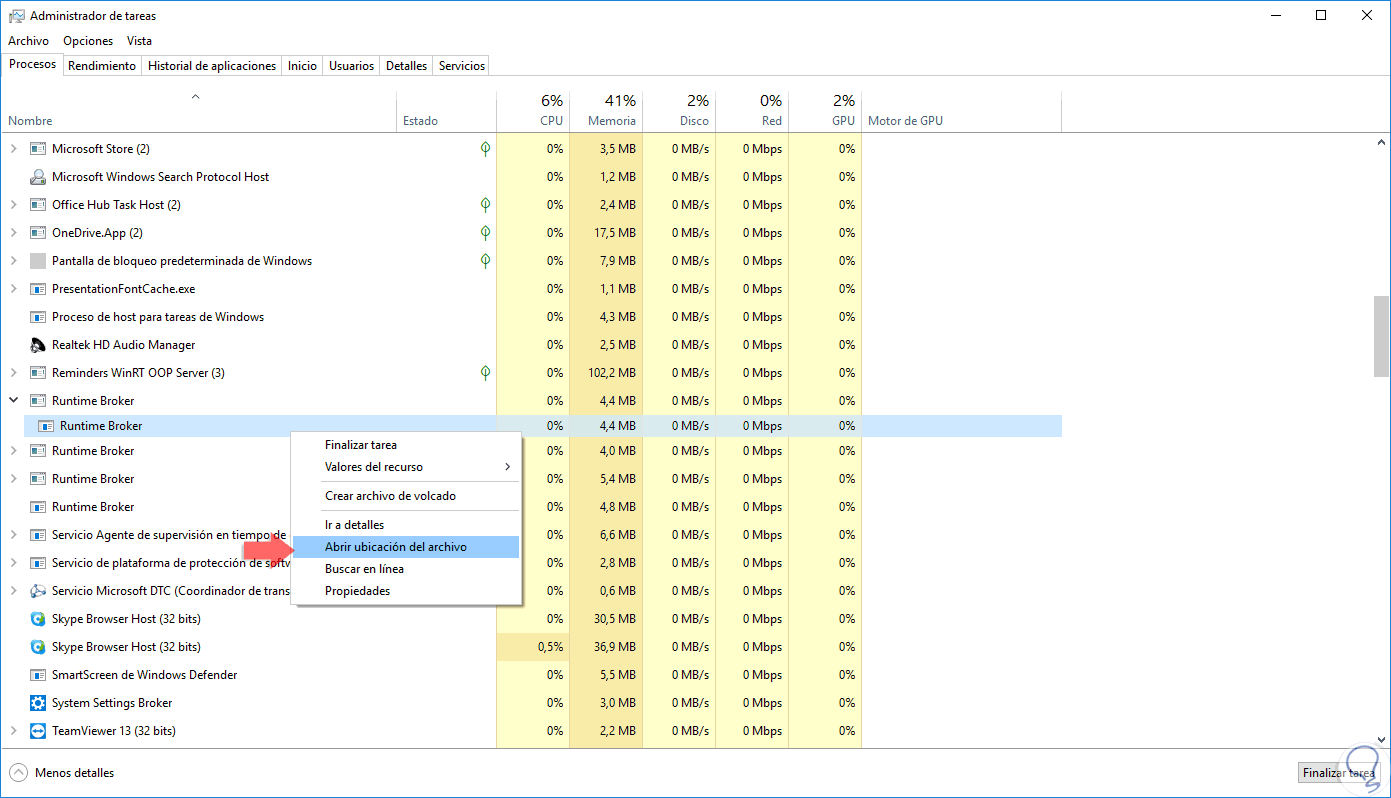Sort processes by the CPU column
The width and height of the screenshot is (1391, 798).
click(x=533, y=112)
